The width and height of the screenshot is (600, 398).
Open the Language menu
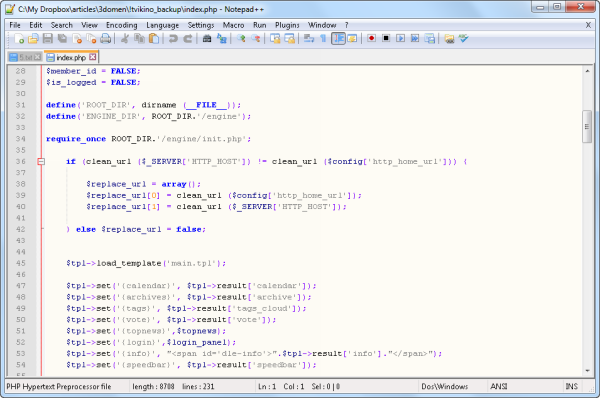click(163, 25)
